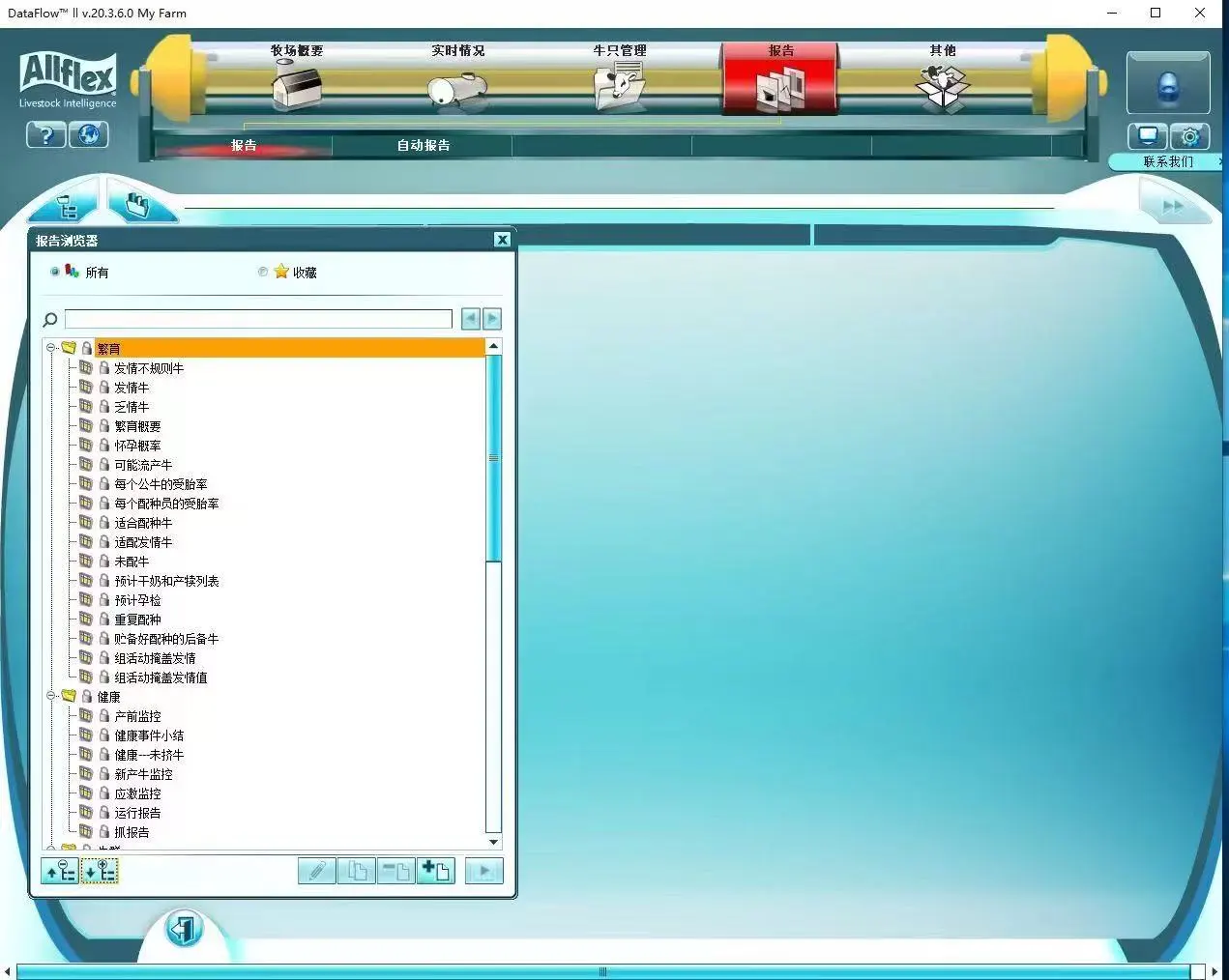Click the 联系我们 contact us link

pyautogui.click(x=1168, y=161)
